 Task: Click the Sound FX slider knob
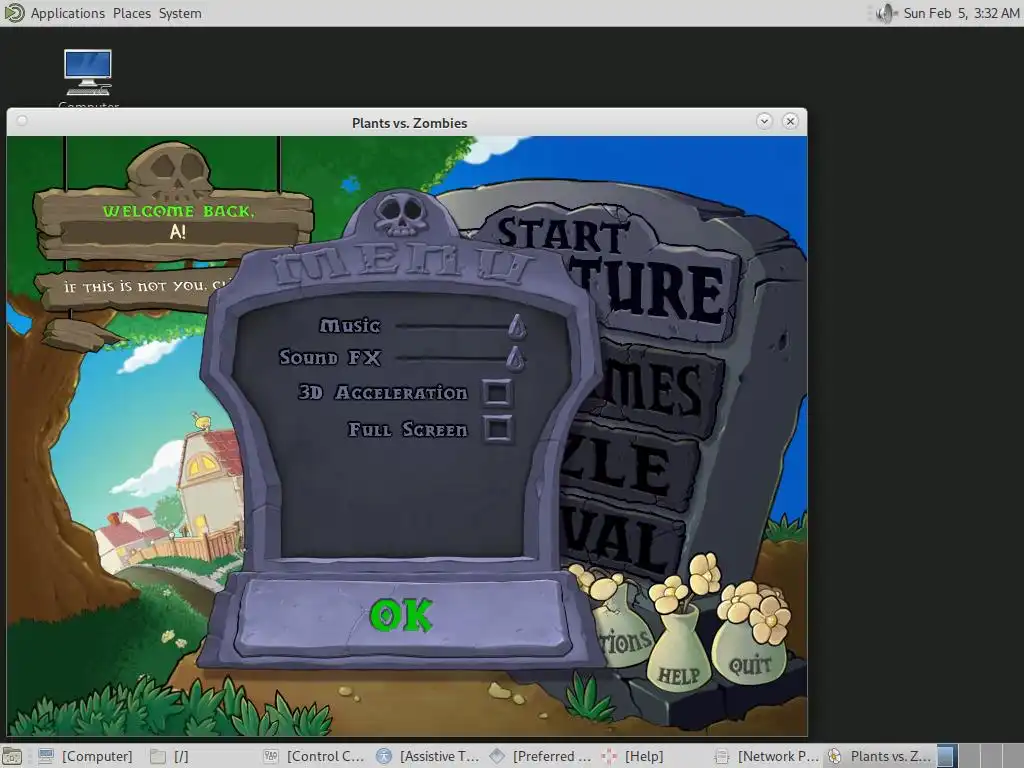pos(515,357)
